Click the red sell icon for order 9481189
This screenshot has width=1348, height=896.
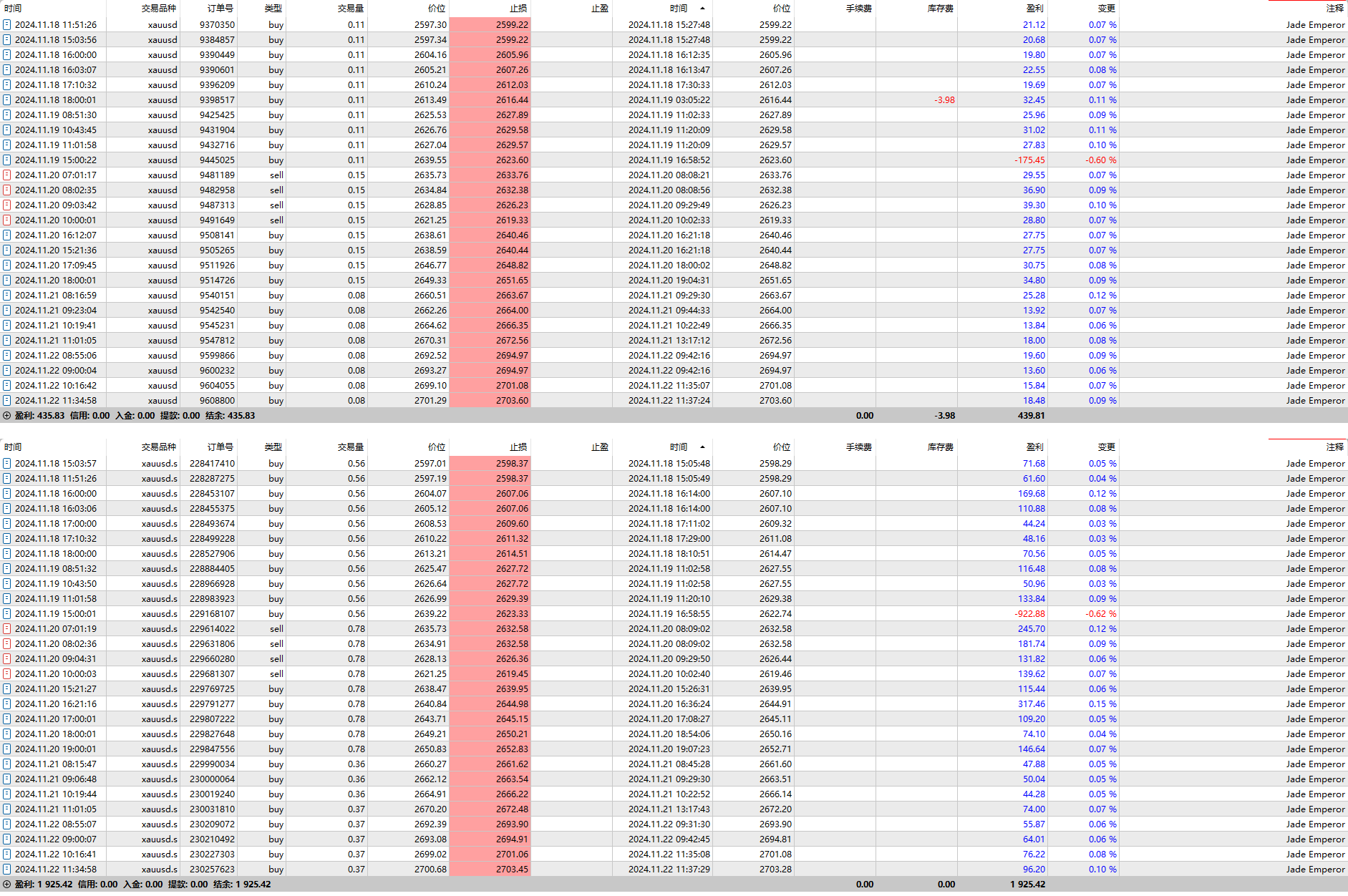tap(6, 175)
